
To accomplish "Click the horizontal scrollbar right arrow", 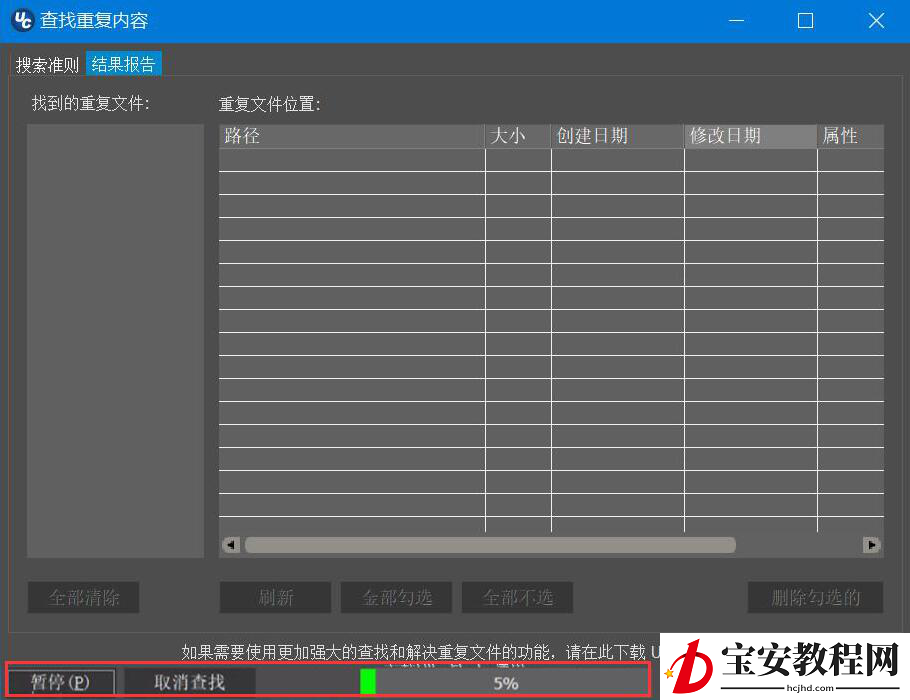I will pos(871,545).
